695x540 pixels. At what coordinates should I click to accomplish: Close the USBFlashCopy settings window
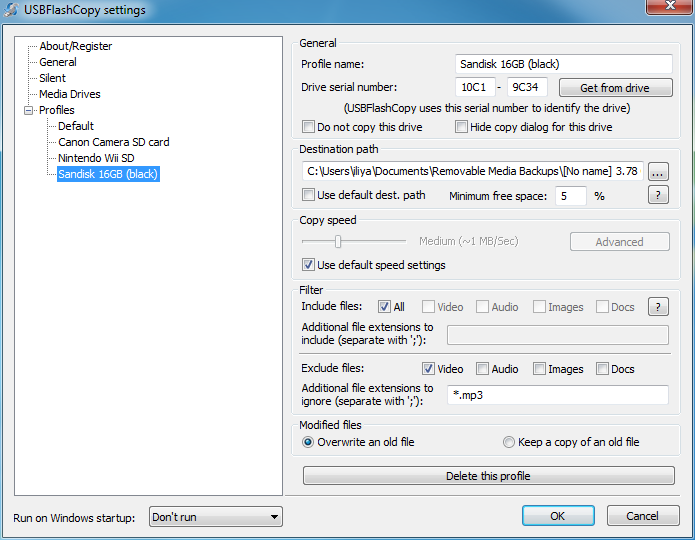click(x=669, y=6)
